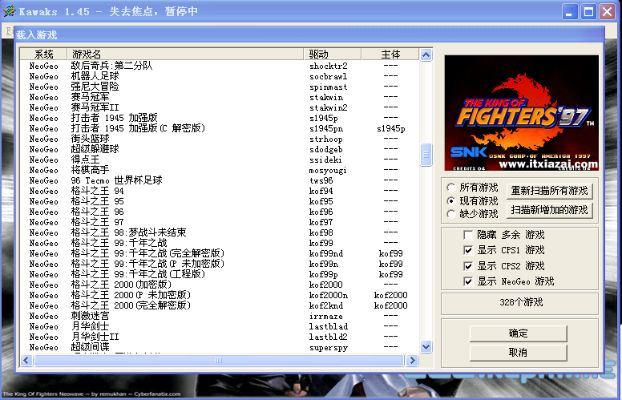Select the 刺激迷宫 row

[219, 316]
